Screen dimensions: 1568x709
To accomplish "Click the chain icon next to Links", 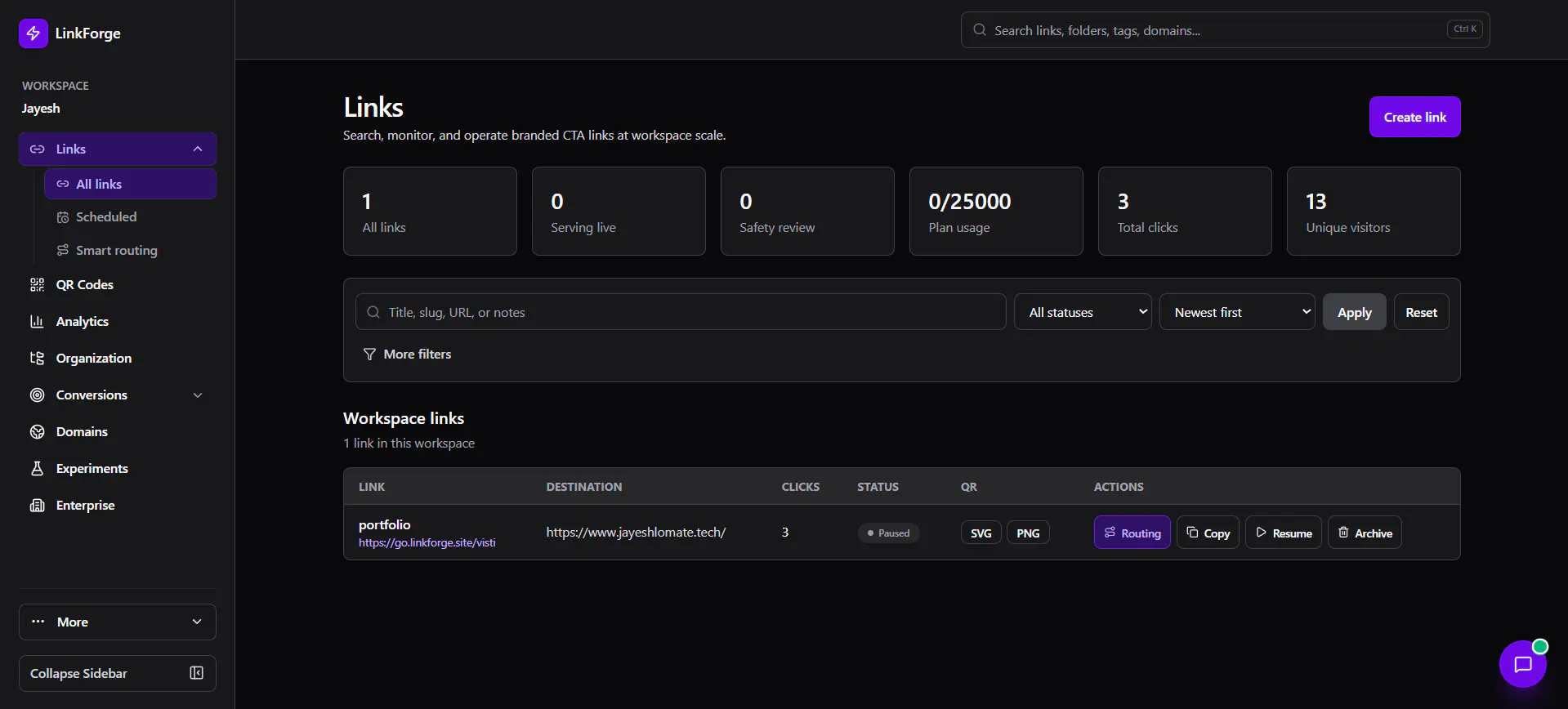I will click(38, 149).
